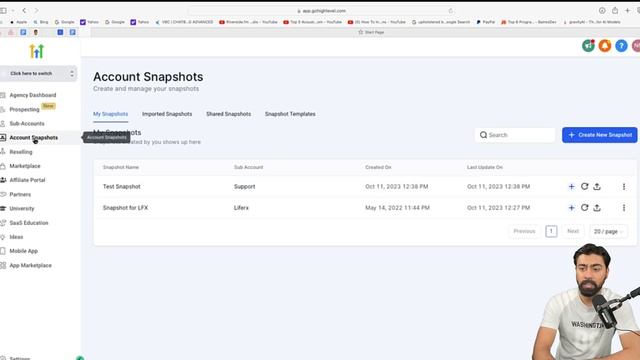Screen dimensions: 640x360
Task: Click the Liferx sub account cell
Action: [x=241, y=208]
